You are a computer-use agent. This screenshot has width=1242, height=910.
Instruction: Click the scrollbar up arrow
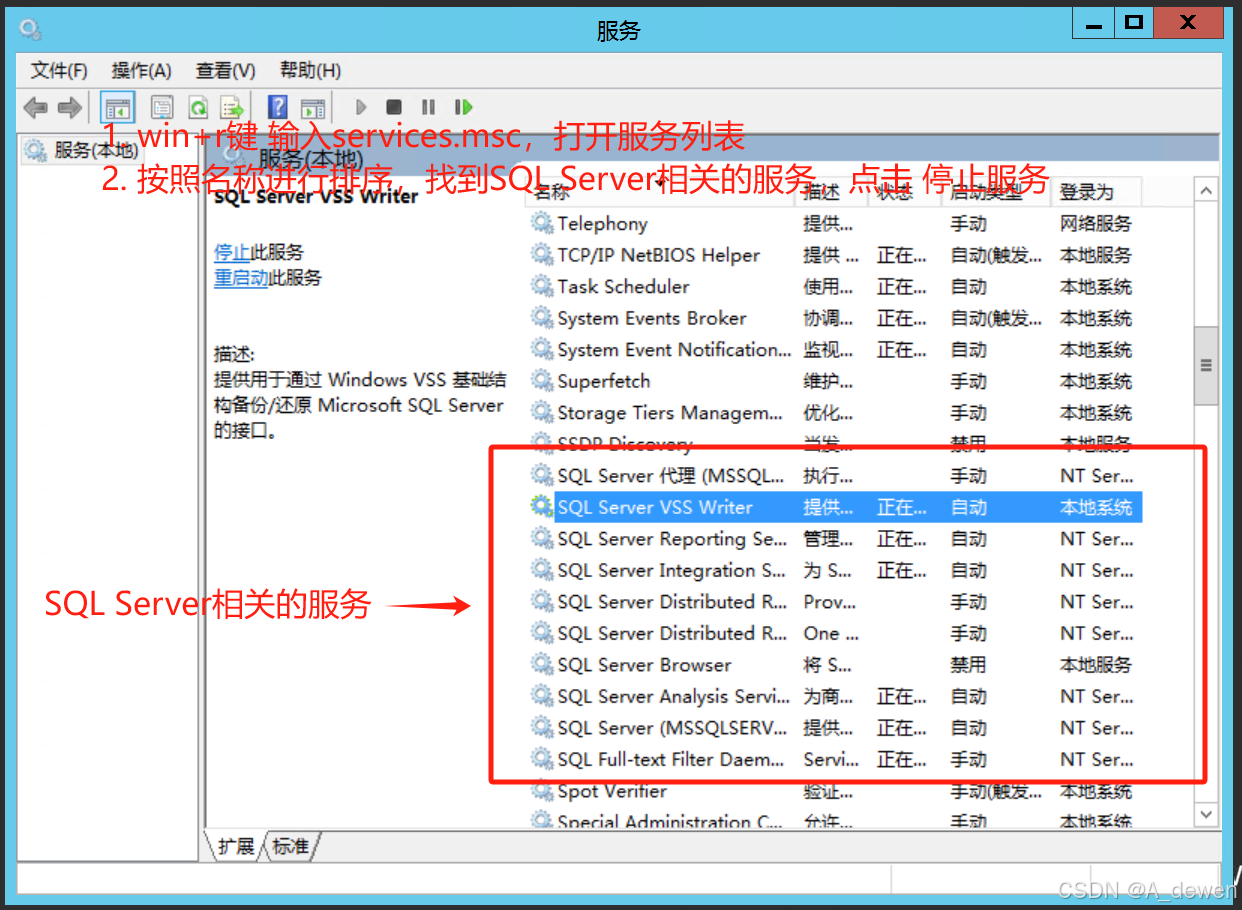pyautogui.click(x=1207, y=191)
